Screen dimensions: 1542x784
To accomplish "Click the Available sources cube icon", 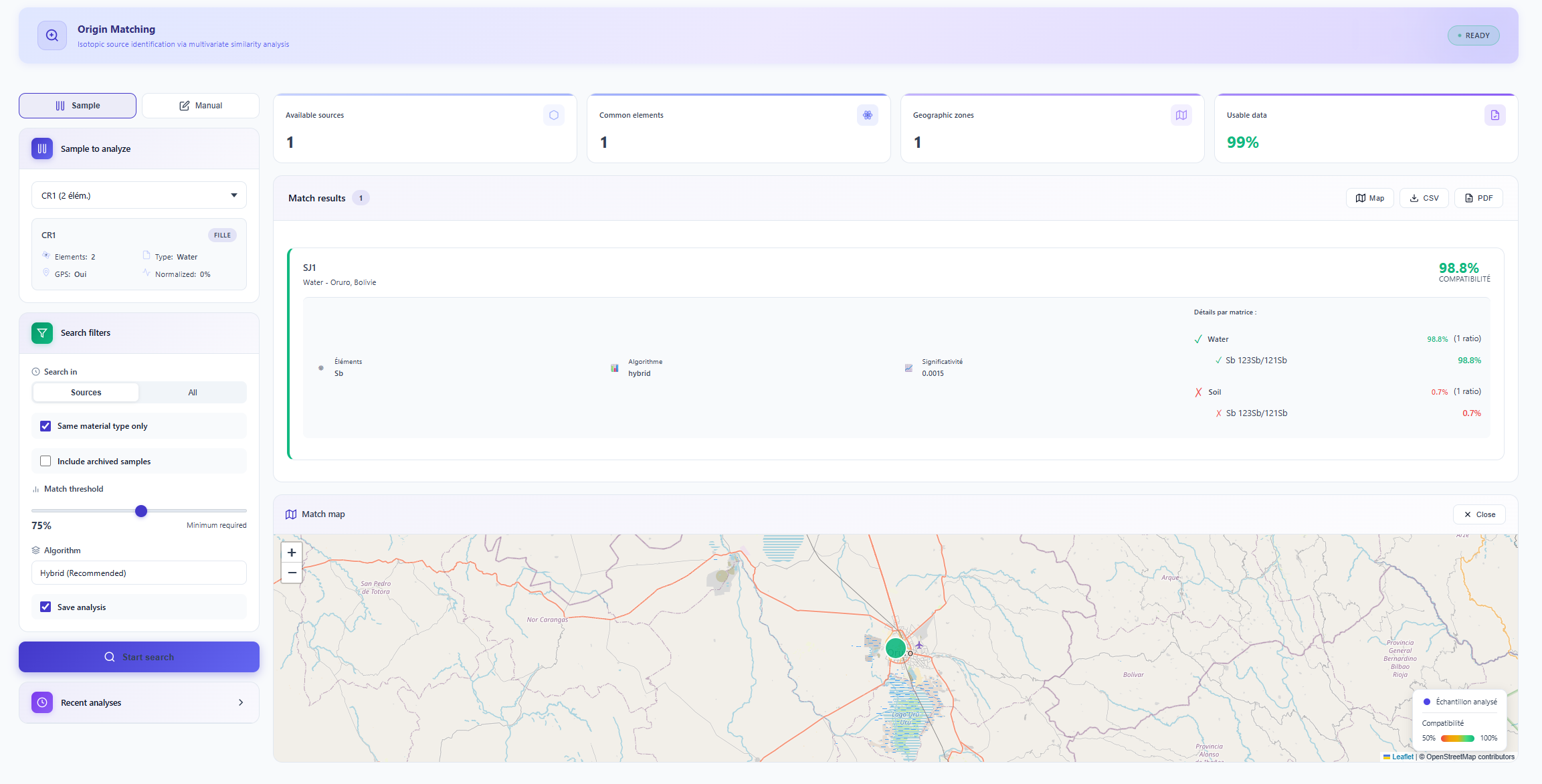I will 553,115.
